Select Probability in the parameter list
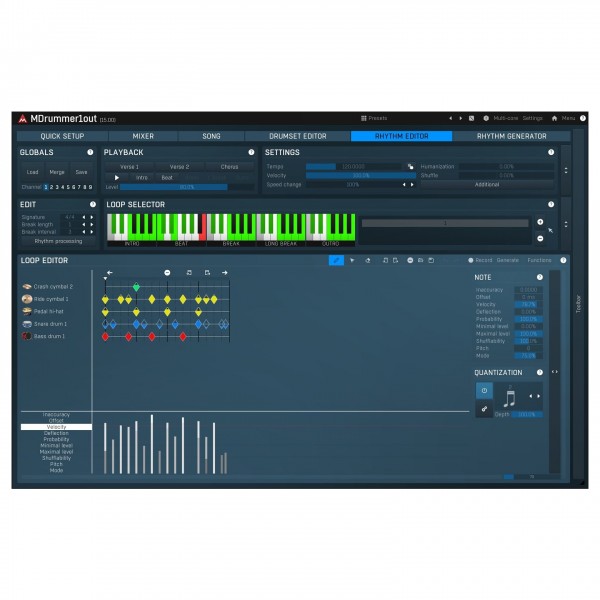 pyautogui.click(x=56, y=439)
